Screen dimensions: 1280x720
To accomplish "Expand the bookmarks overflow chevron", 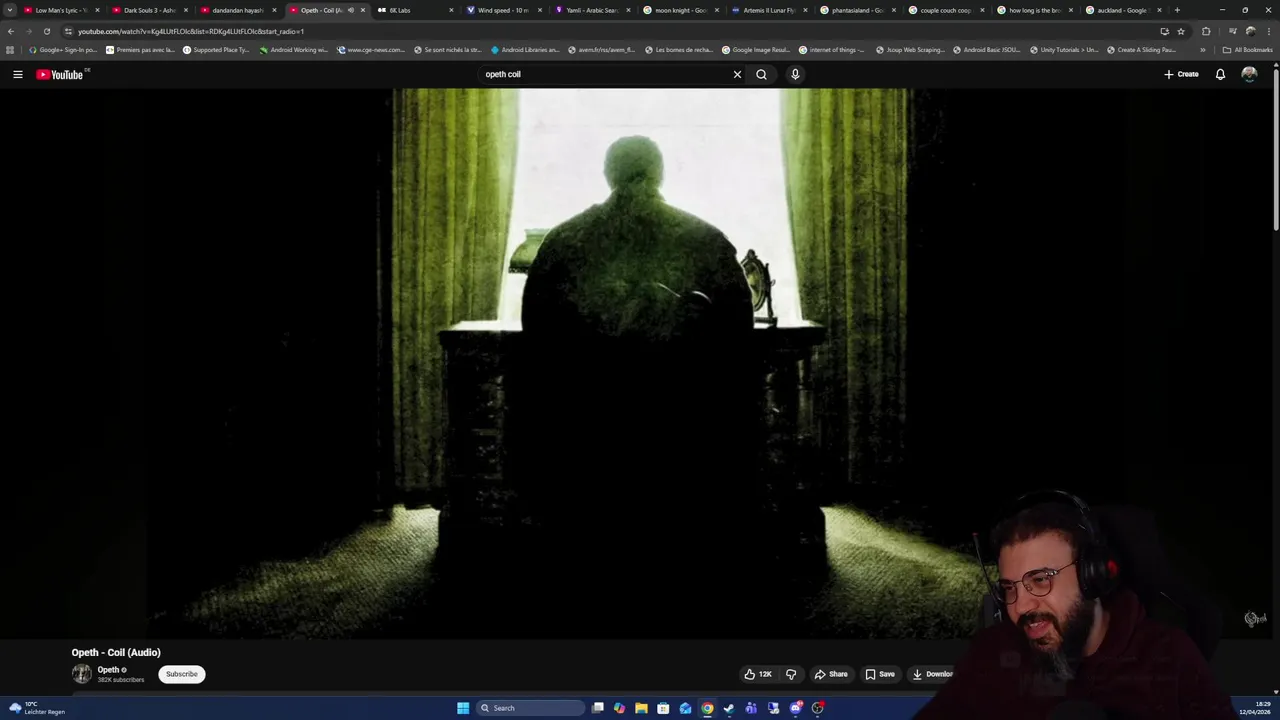I will coord(1203,49).
